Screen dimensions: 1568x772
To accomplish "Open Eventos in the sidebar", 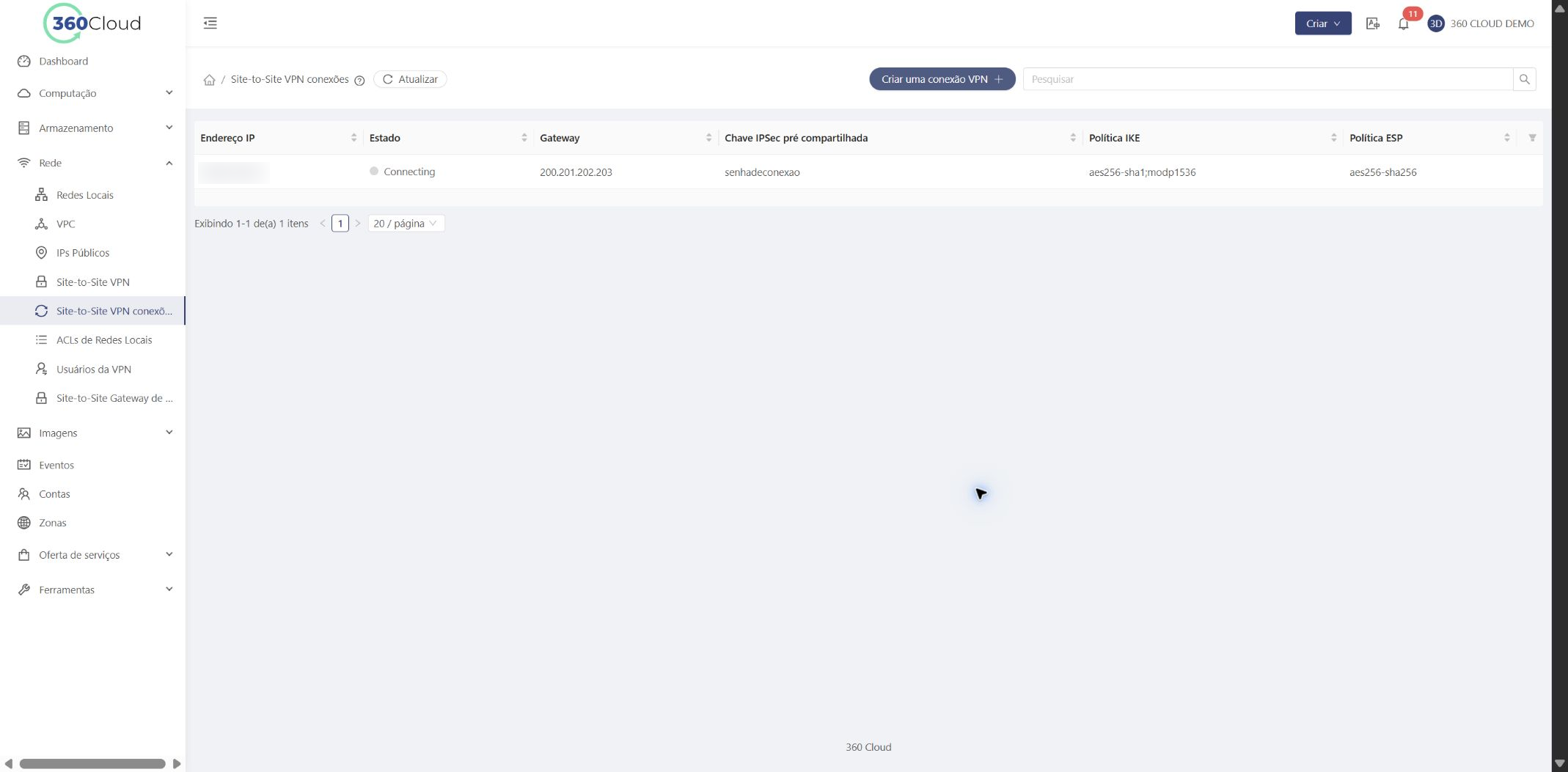I will (92, 465).
